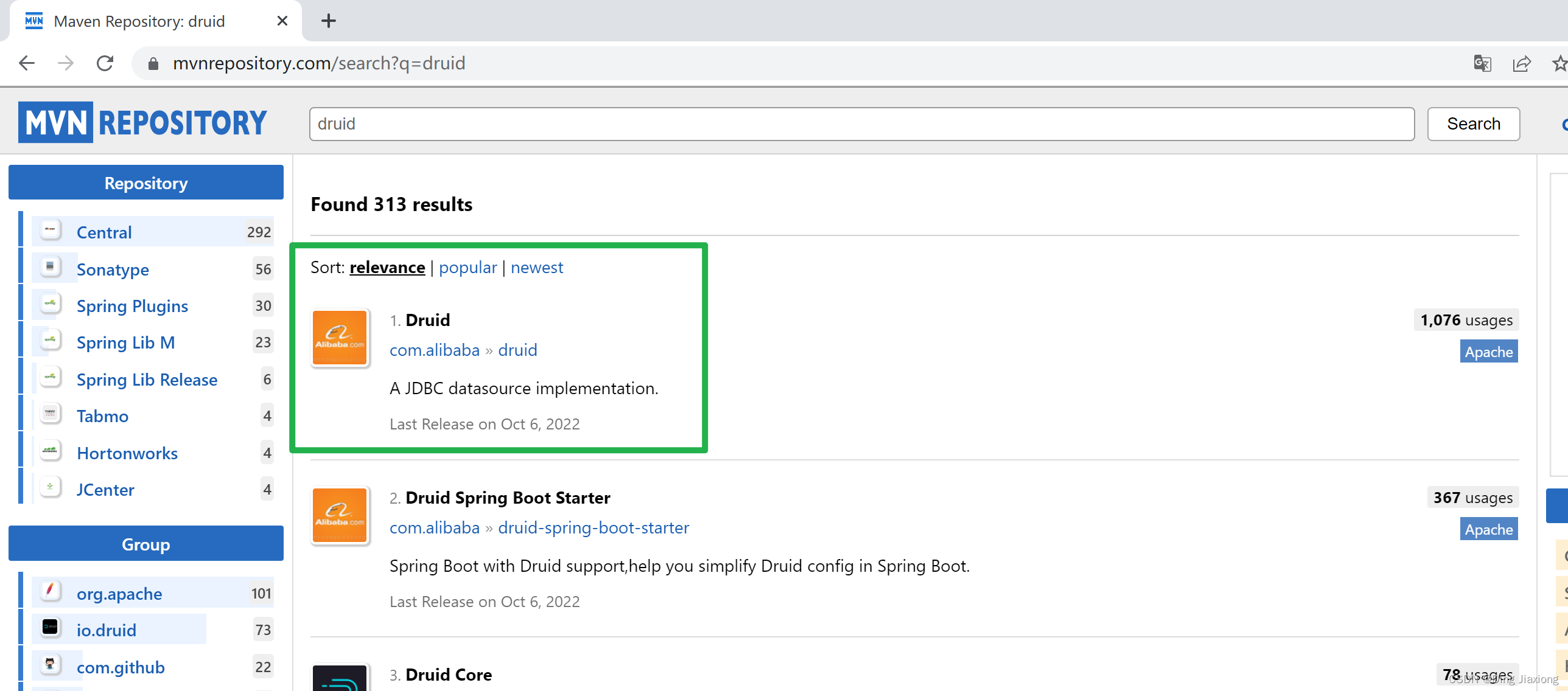Click the MVN Repository logo

(142, 122)
